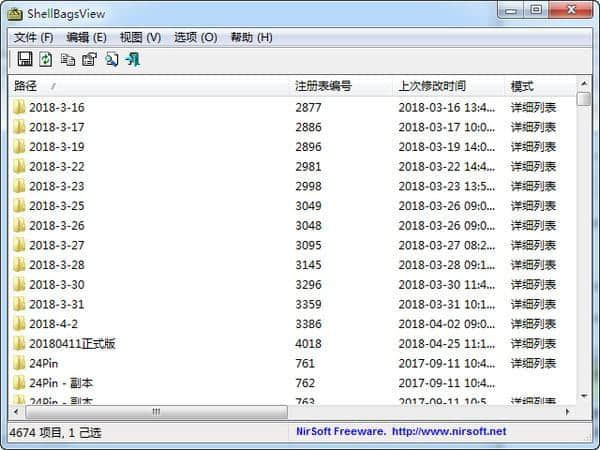This screenshot has height=450, width=600.
Task: Sort by the 注册表编号 column header
Action: [x=341, y=86]
